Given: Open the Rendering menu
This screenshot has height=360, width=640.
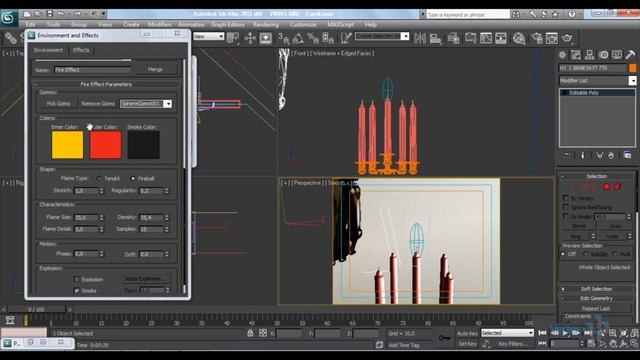Looking at the screenshot, I should point(266,24).
